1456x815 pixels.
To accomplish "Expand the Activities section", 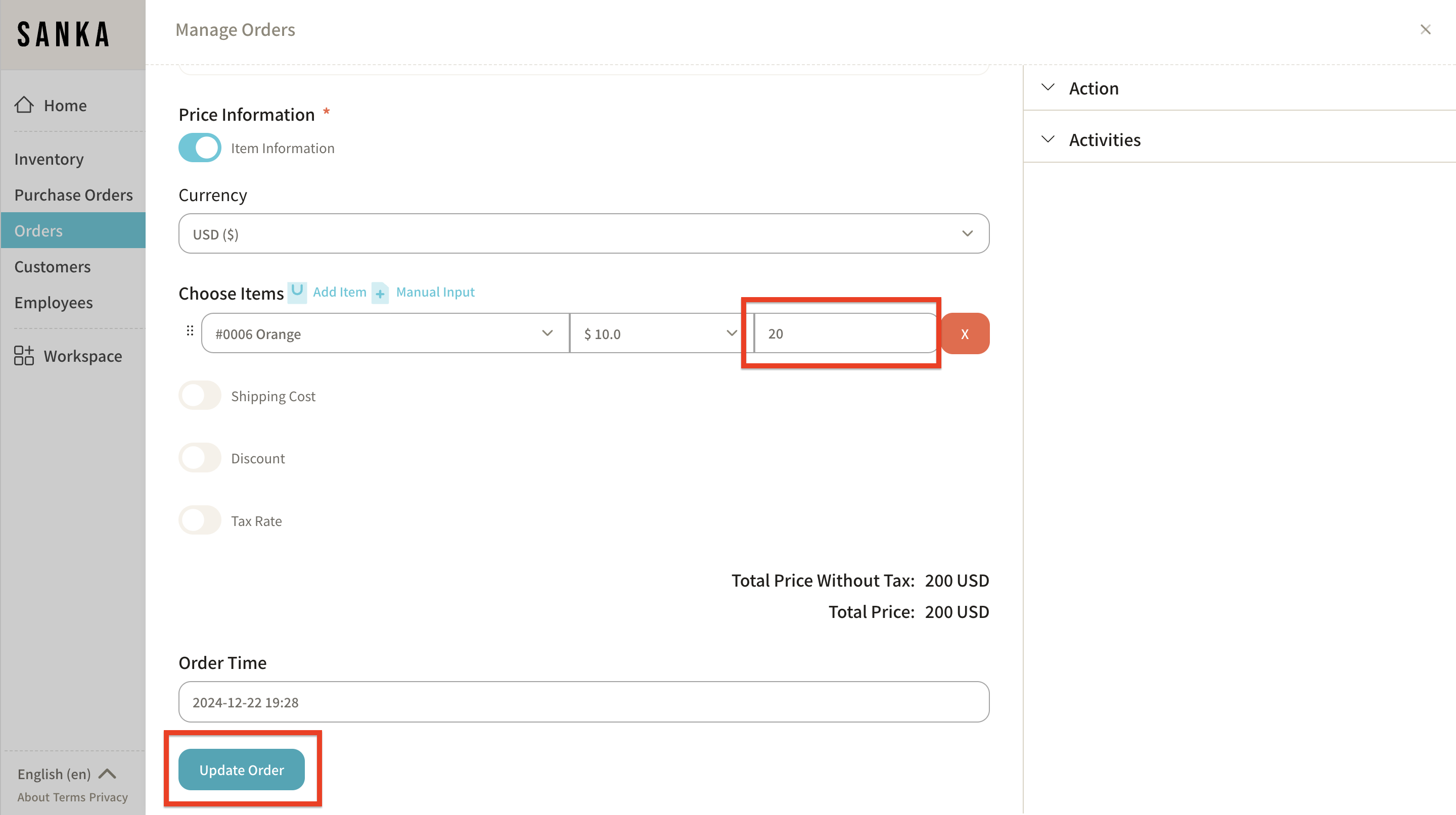I will pyautogui.click(x=1105, y=139).
